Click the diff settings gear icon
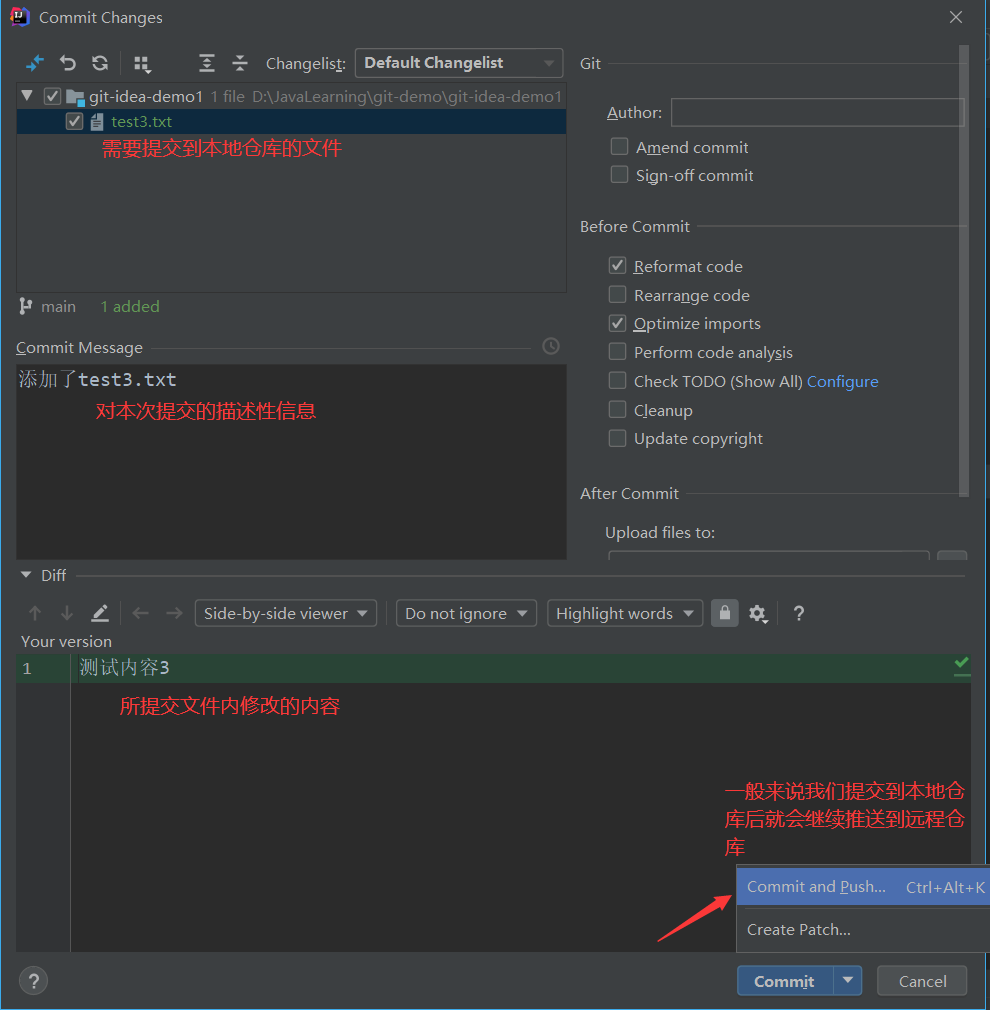 pos(758,613)
